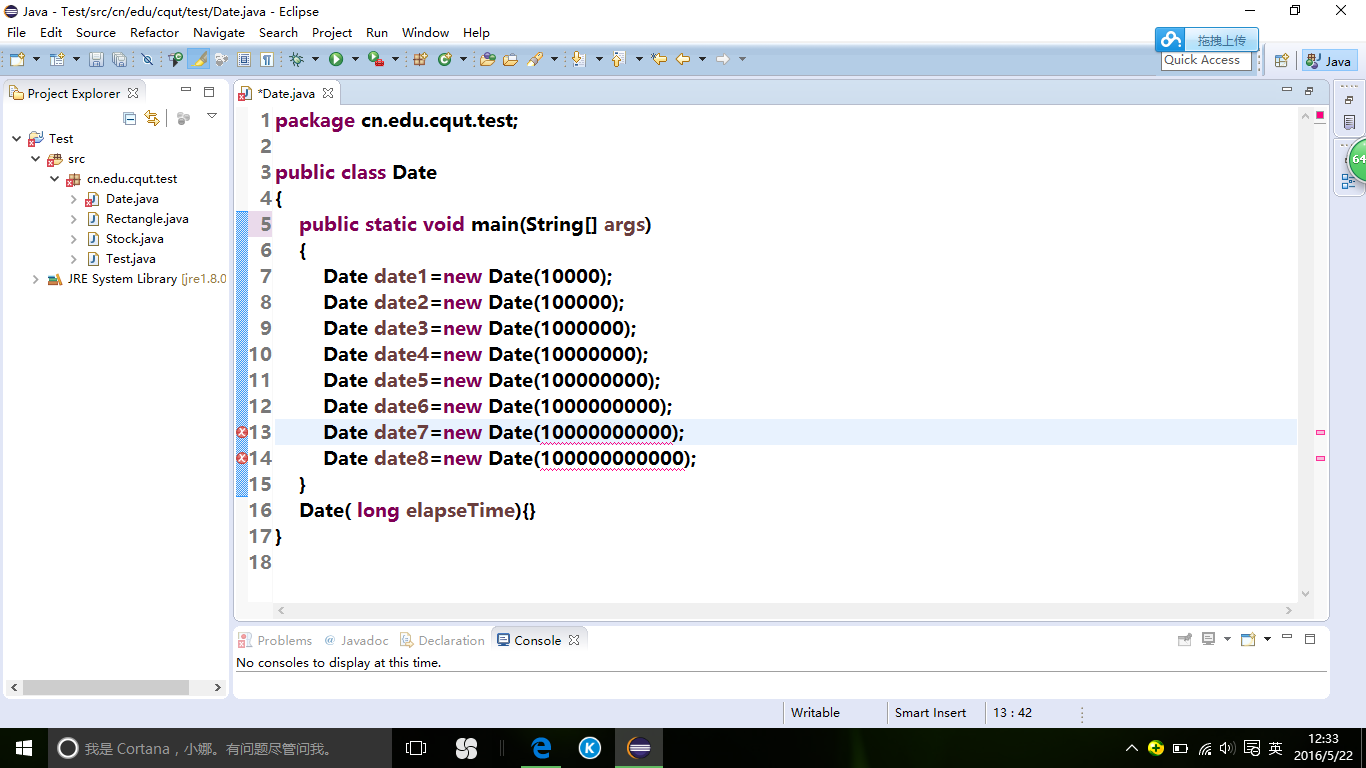
Task: Switch to the Problems tab
Action: 275,640
